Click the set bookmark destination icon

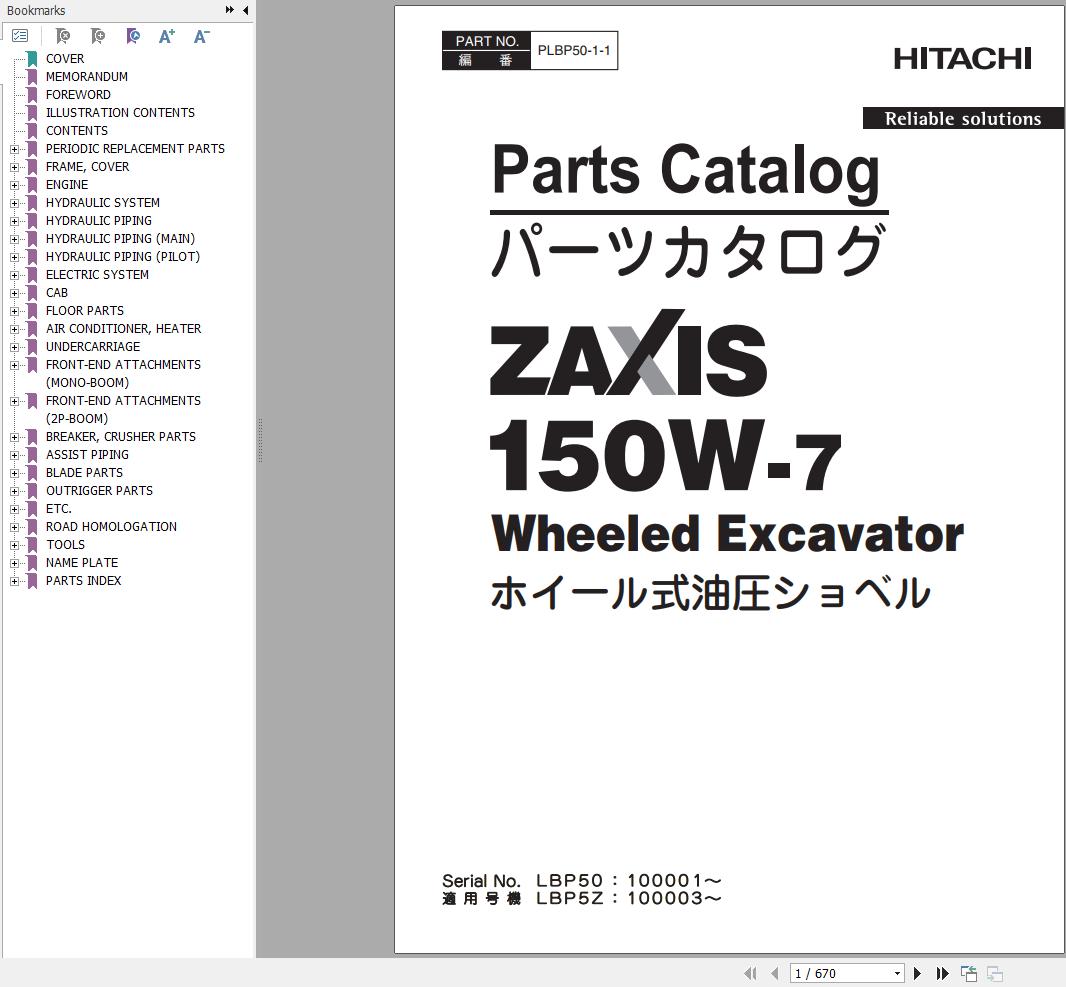133,36
